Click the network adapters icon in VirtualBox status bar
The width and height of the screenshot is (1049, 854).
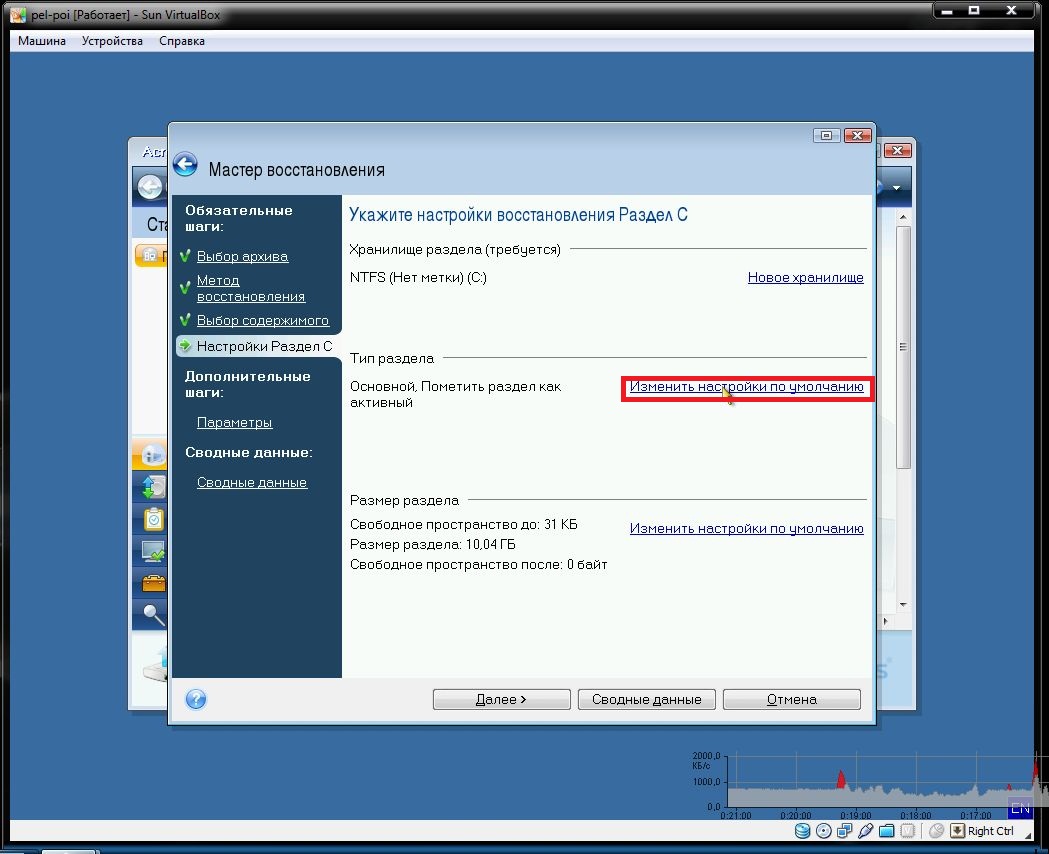[x=844, y=831]
